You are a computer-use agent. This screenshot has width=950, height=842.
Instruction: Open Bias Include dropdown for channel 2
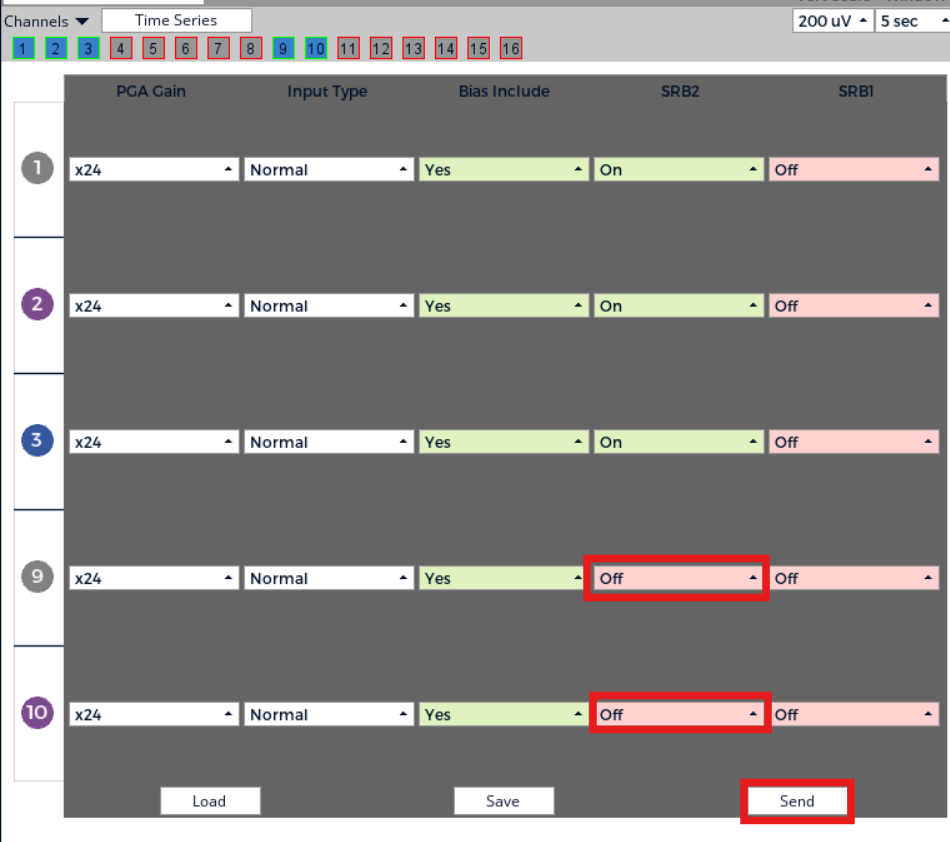503,306
